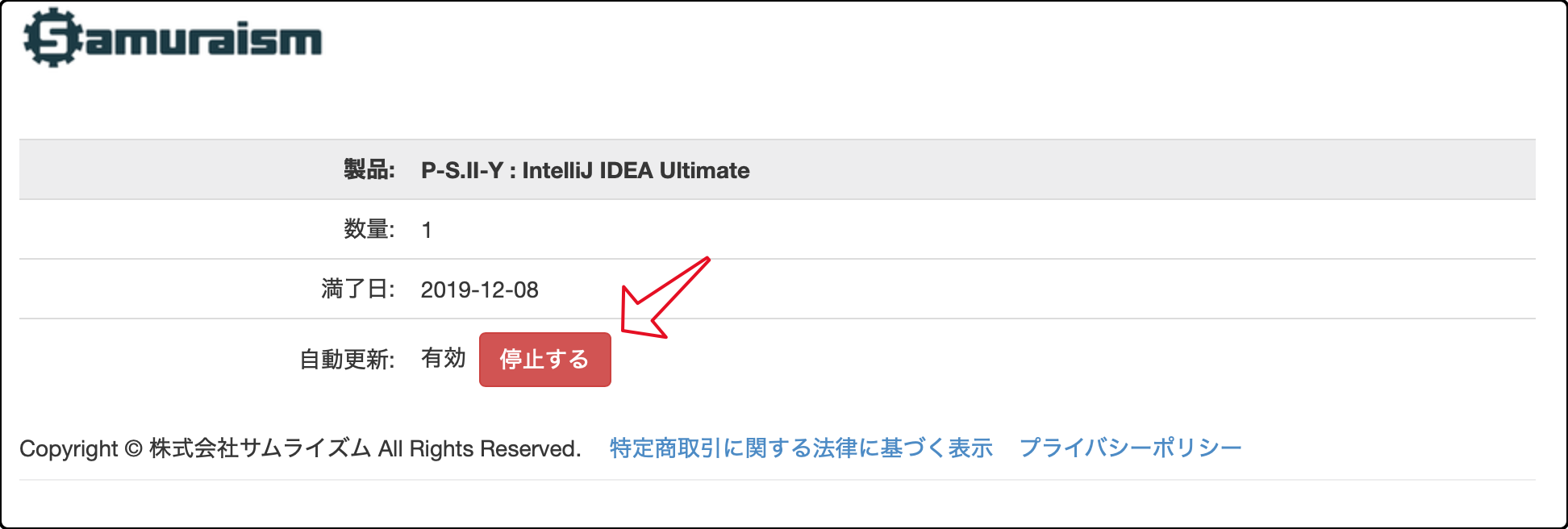Click the quantity value 1
This screenshot has height=529, width=1568.
[427, 231]
